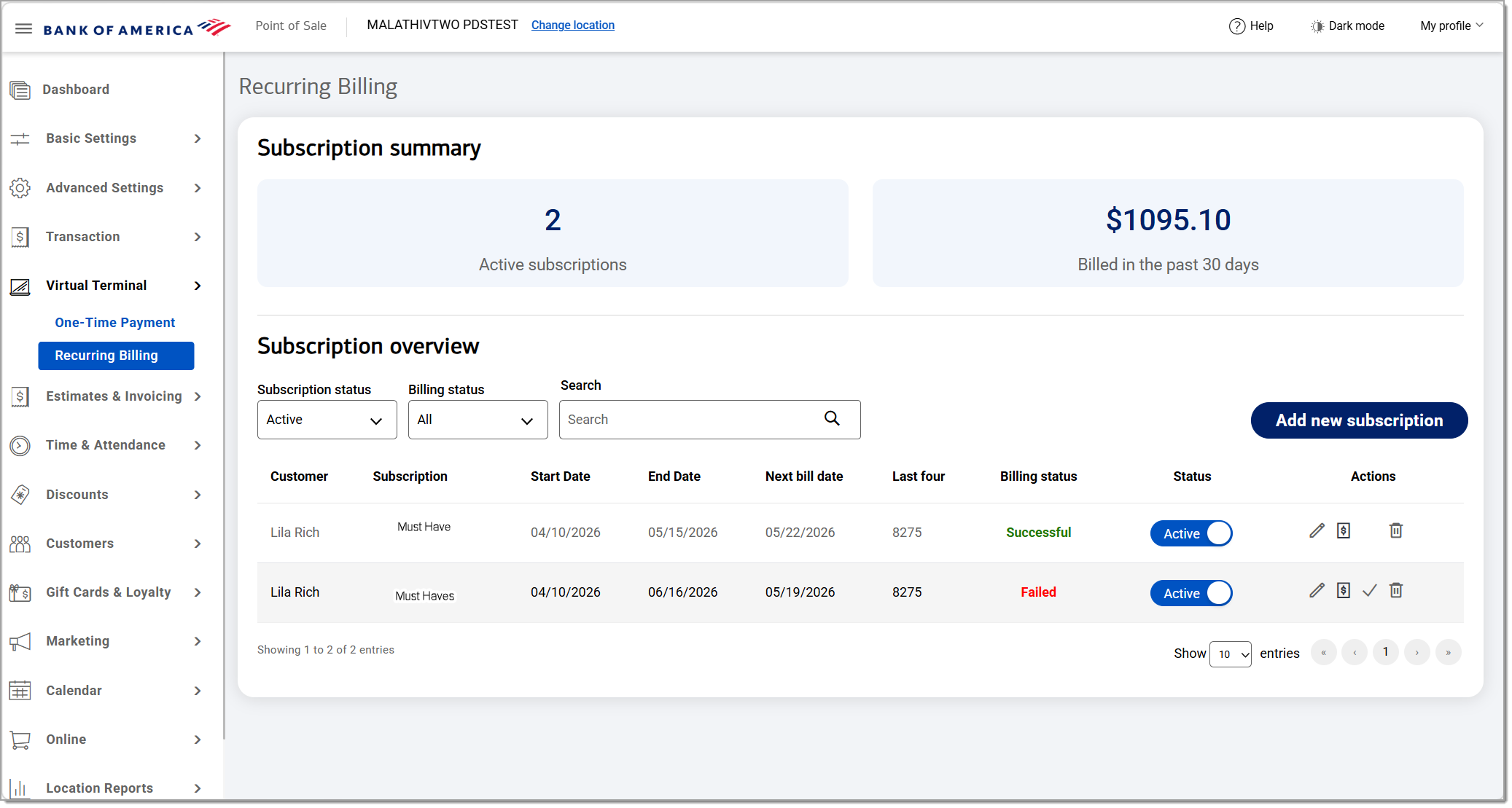
Task: Go to the previous page of entries
Action: click(1355, 652)
